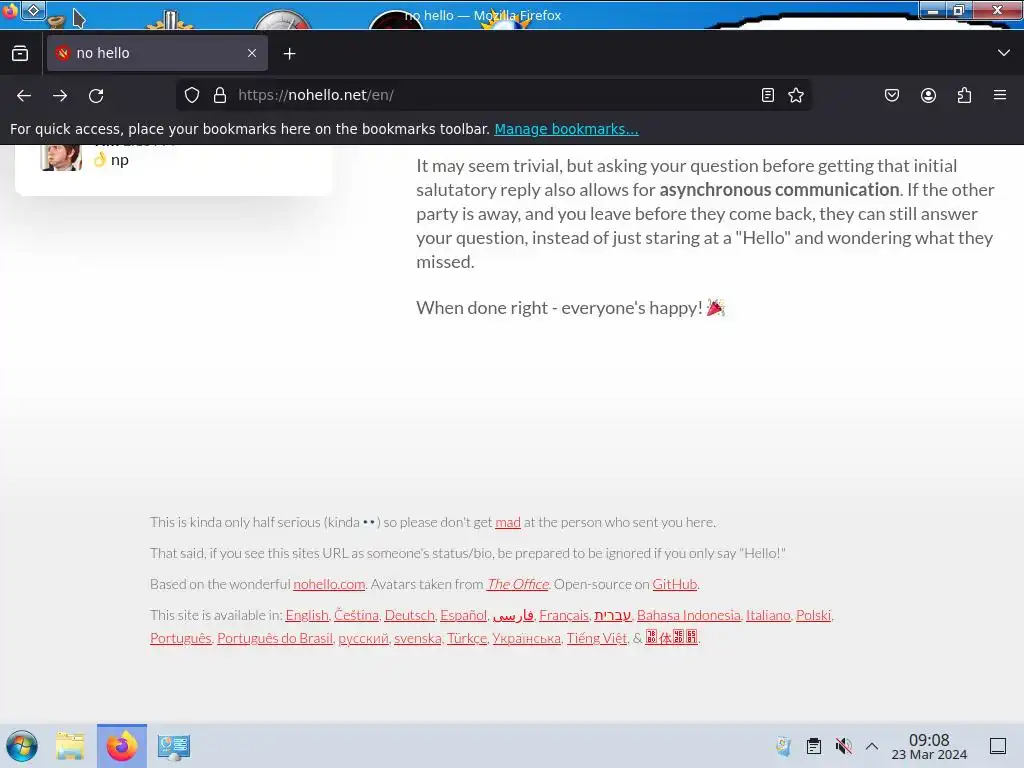Open Firefox View icon

pos(20,53)
